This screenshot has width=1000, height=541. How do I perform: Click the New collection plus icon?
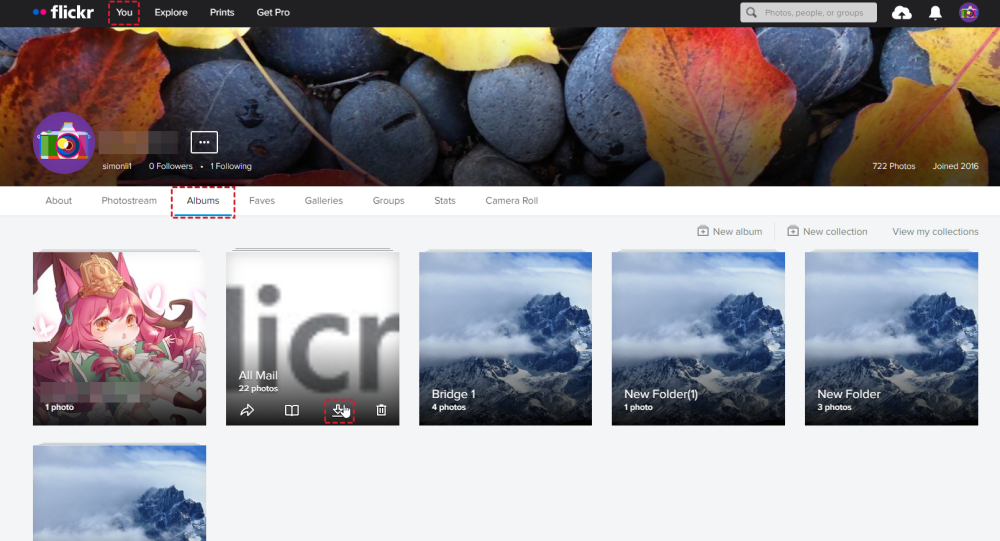(793, 231)
